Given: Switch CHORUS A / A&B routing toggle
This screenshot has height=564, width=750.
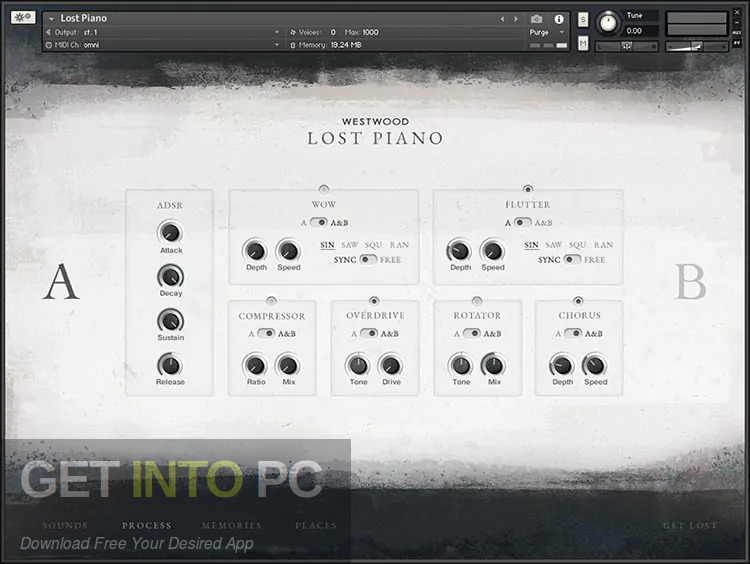Looking at the screenshot, I should pyautogui.click(x=573, y=333).
